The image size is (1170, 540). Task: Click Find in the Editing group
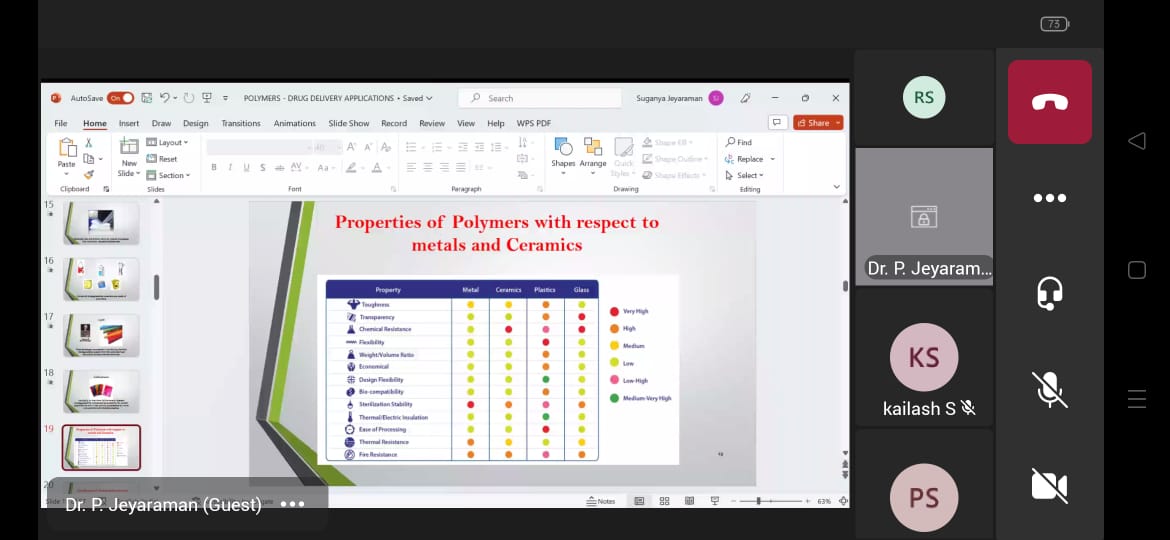pyautogui.click(x=739, y=142)
